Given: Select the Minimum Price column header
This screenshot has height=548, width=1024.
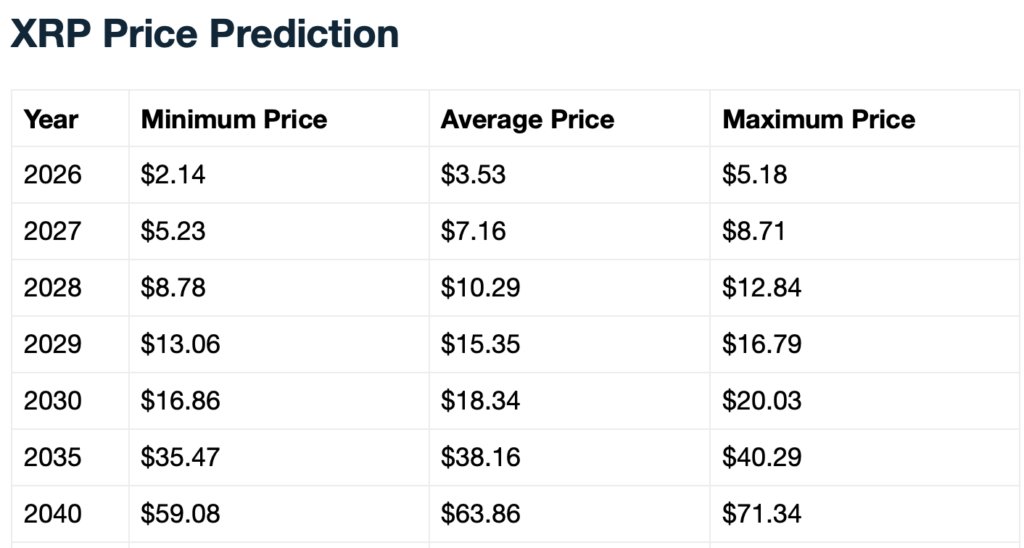Looking at the screenshot, I should (234, 120).
